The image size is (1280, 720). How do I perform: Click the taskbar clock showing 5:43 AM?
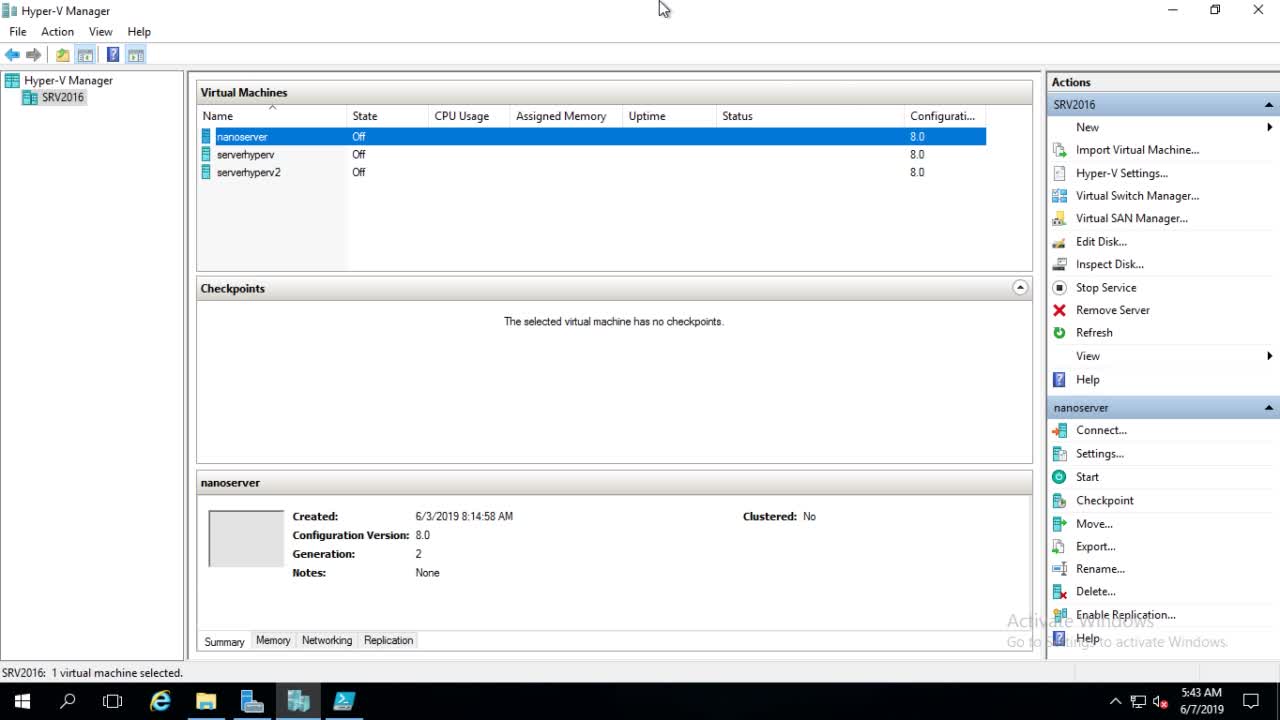1201,701
